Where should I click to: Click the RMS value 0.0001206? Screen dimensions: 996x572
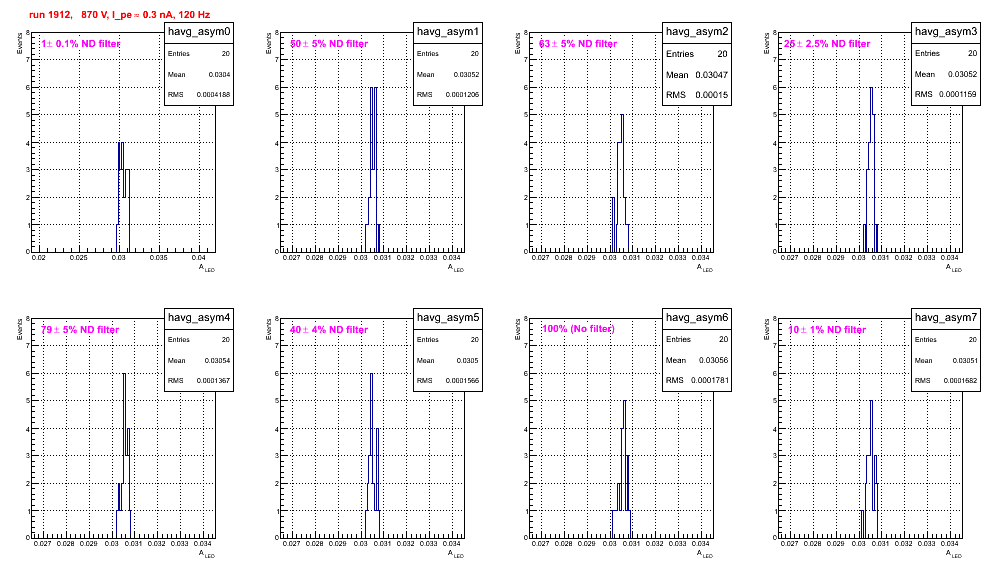(x=462, y=95)
